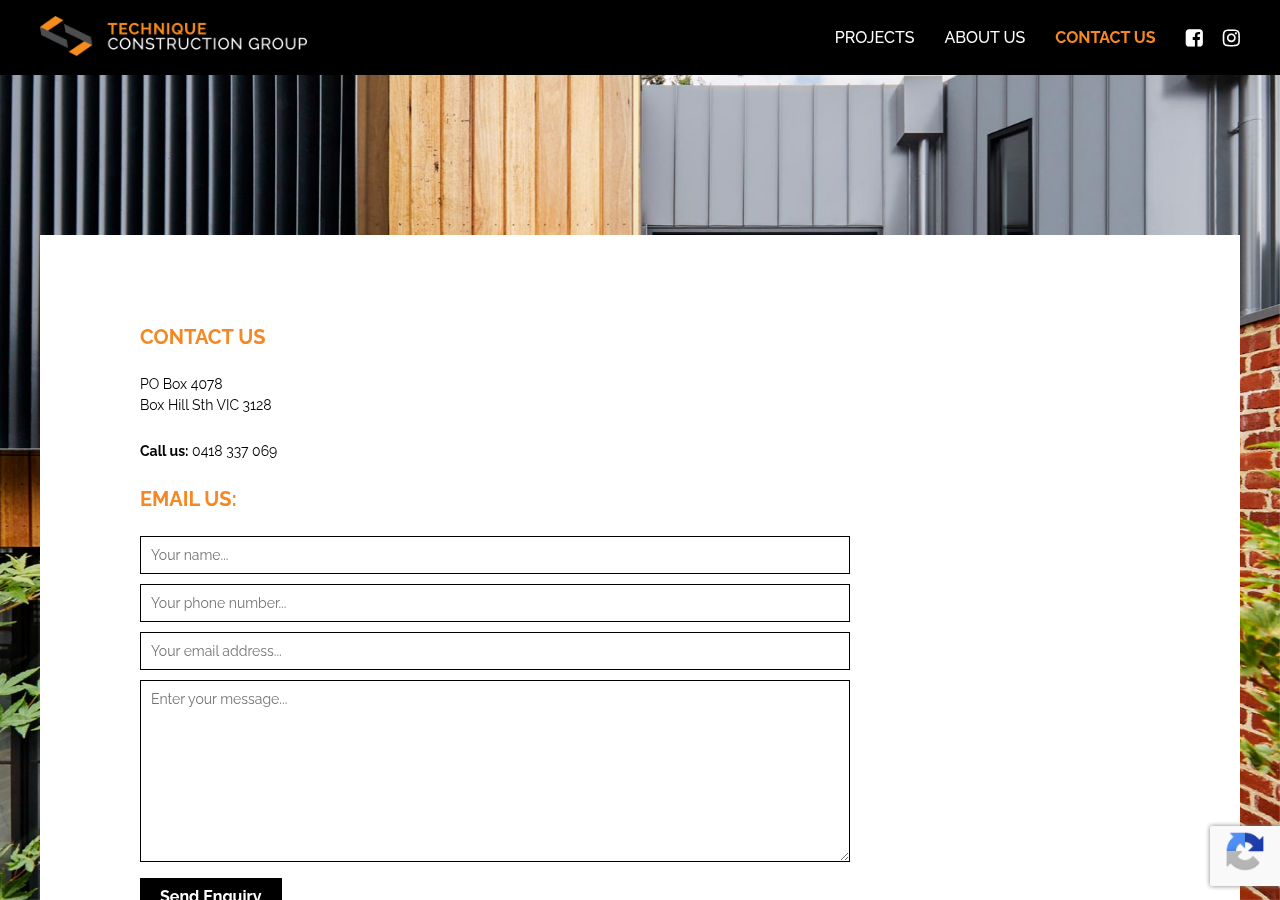Click the EMAIL US heading
1280x900 pixels.
[x=188, y=497]
